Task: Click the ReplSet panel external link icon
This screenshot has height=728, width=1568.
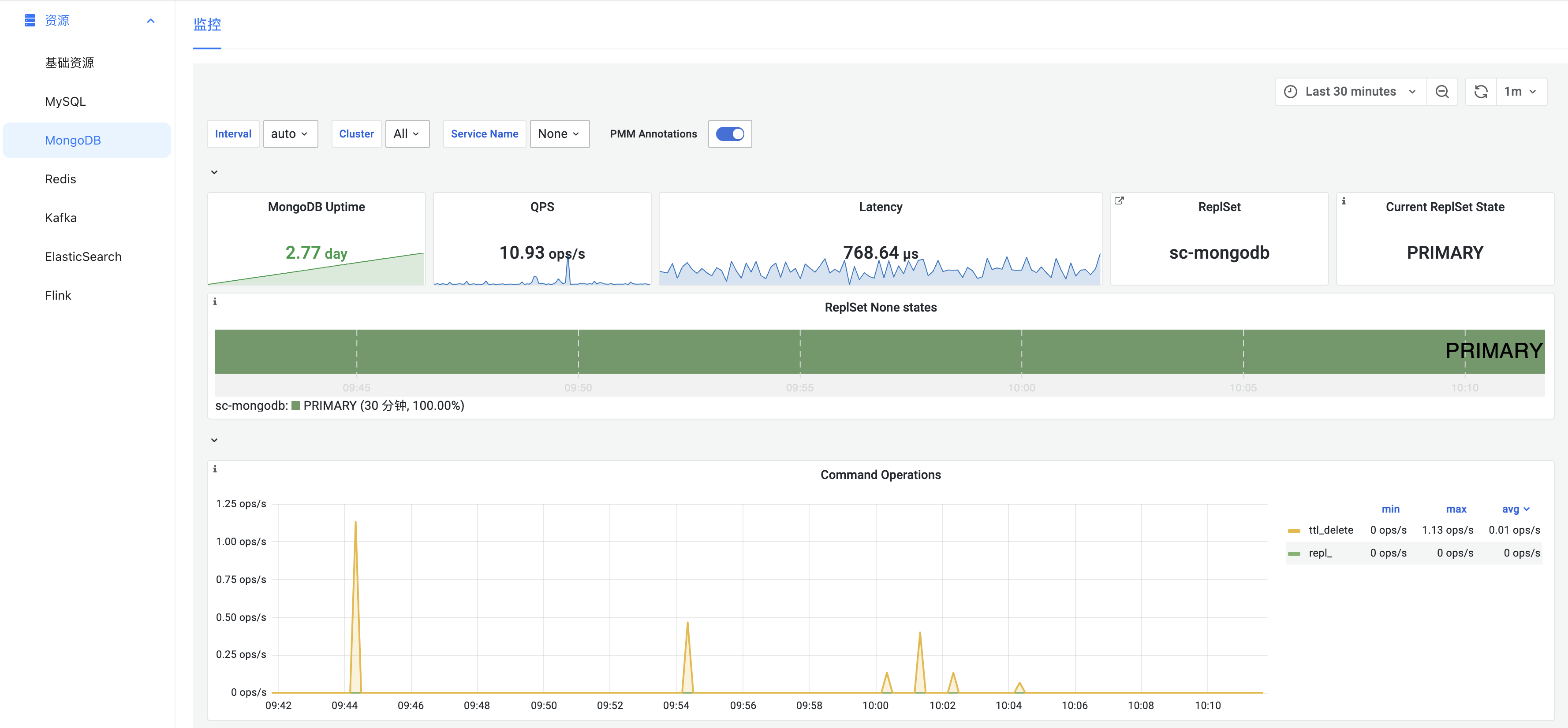Action: click(1119, 201)
